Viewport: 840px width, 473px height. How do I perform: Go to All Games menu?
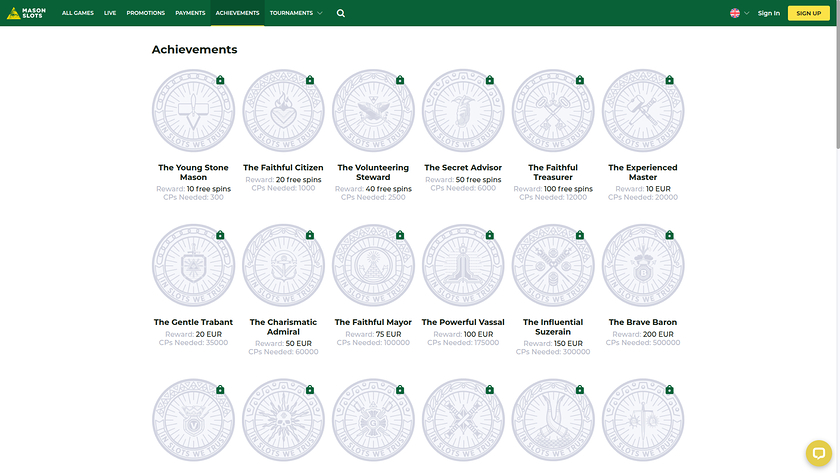click(78, 14)
